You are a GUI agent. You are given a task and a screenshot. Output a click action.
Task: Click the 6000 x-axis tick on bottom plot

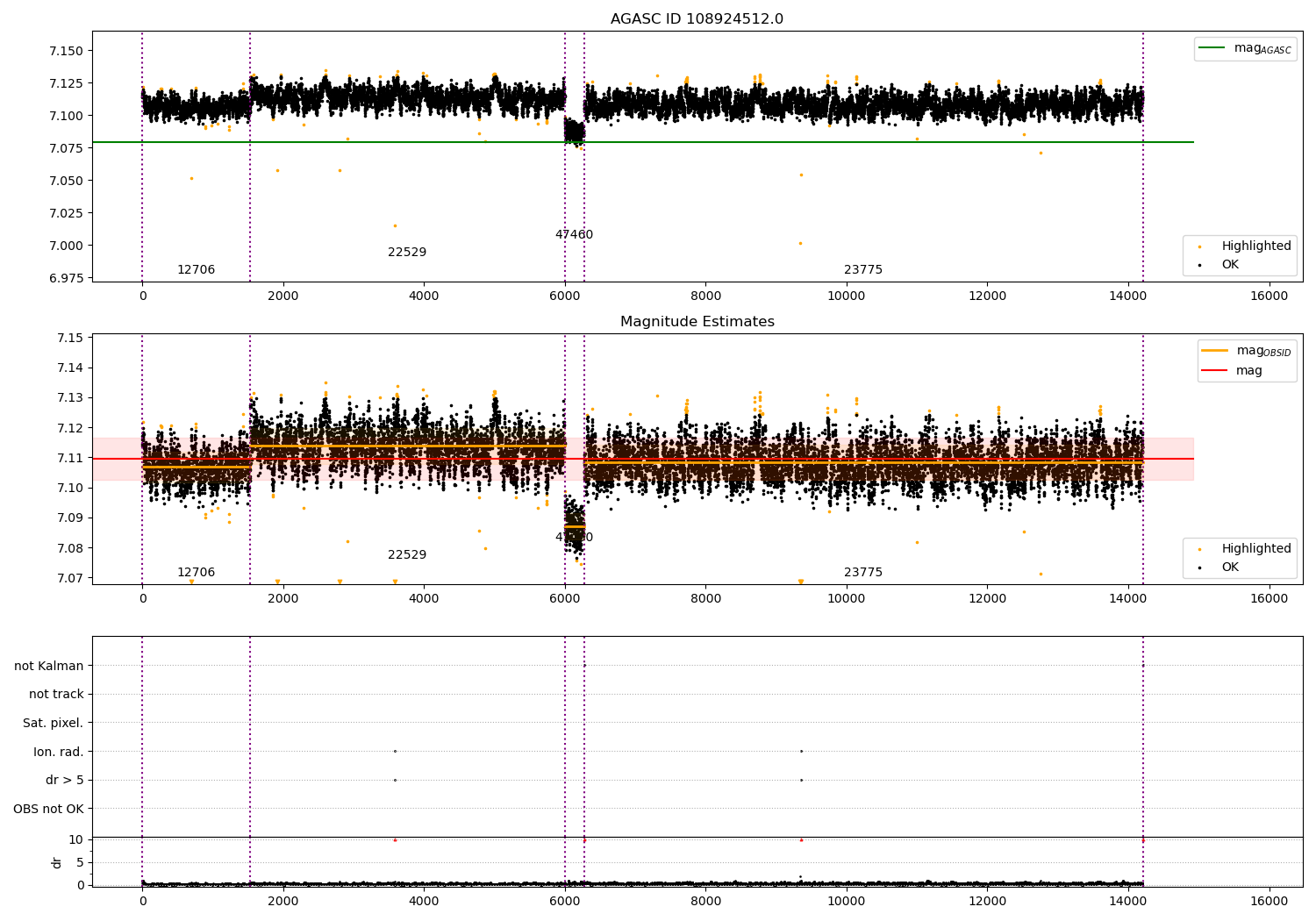pyautogui.click(x=565, y=902)
